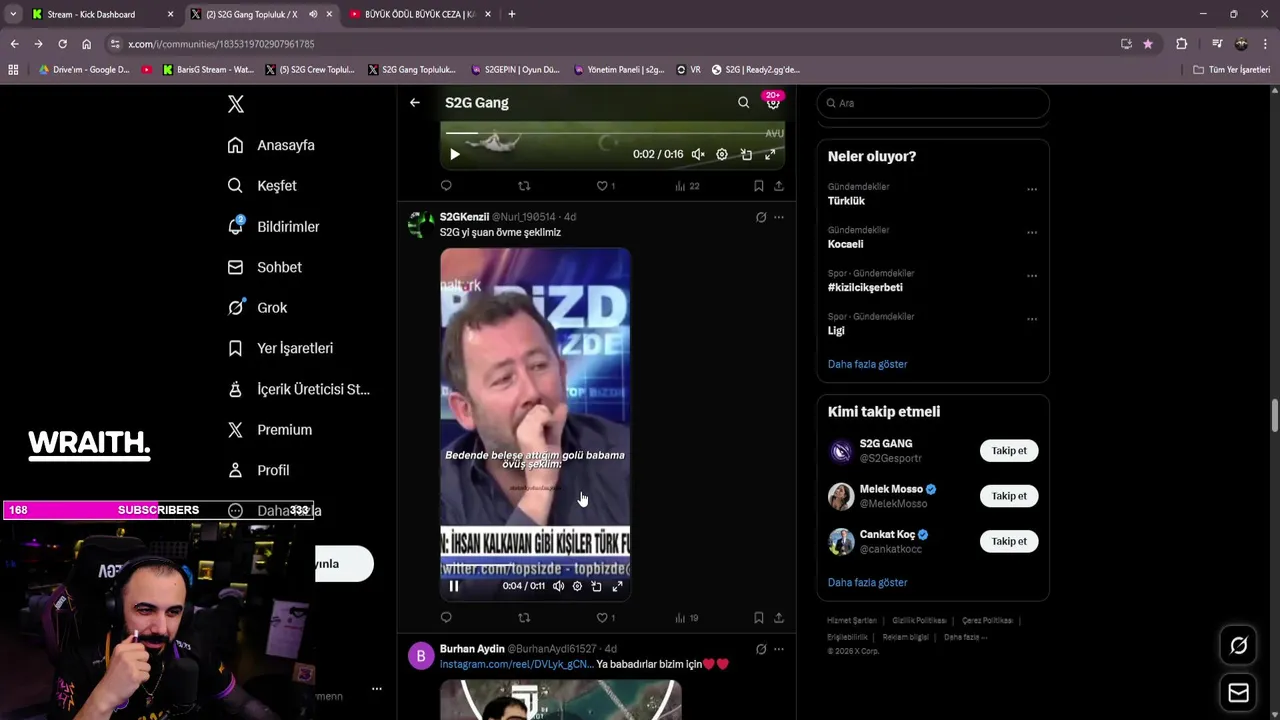Pause the S2GKenzii video
Image resolution: width=1280 pixels, height=720 pixels.
454,586
